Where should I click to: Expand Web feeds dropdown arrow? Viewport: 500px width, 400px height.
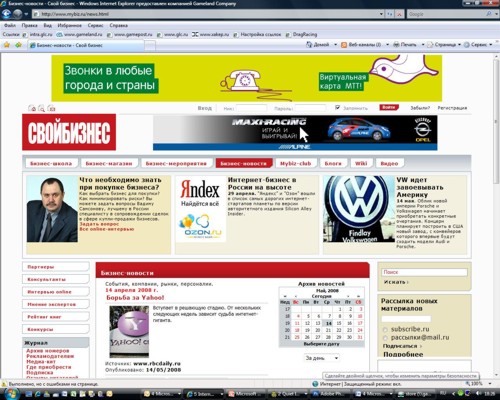(387, 45)
